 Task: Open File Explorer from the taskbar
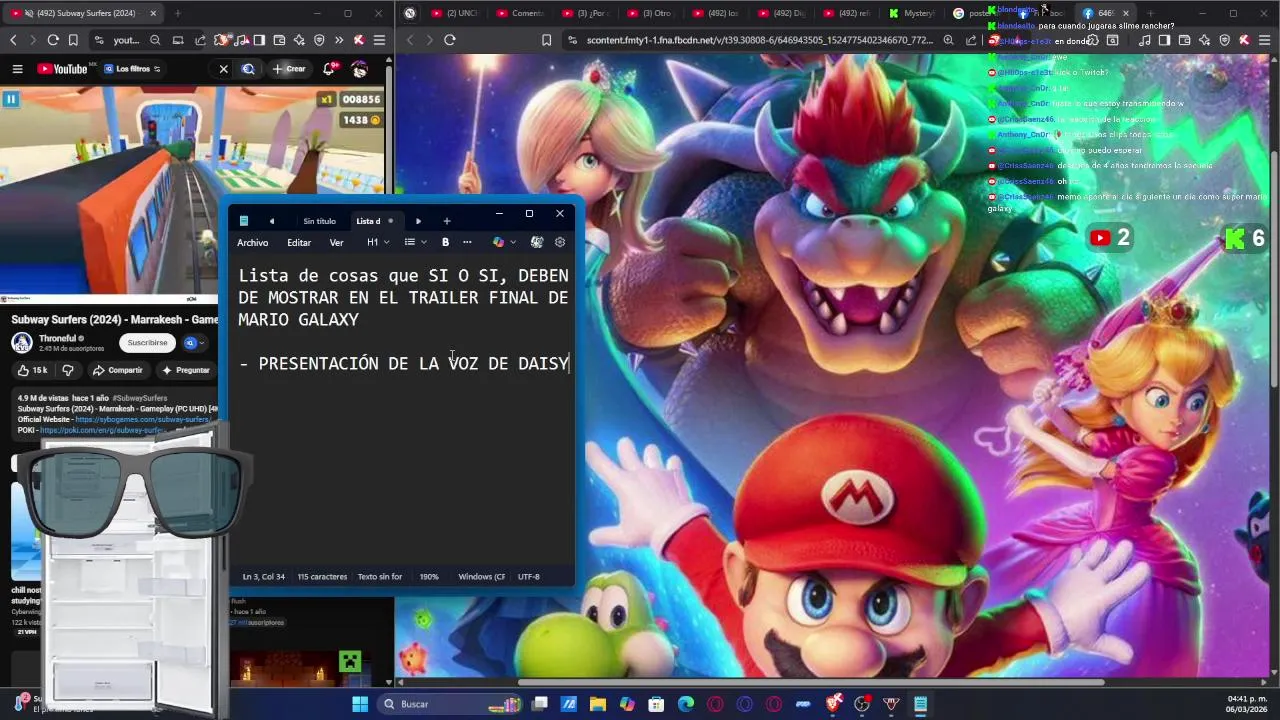597,704
